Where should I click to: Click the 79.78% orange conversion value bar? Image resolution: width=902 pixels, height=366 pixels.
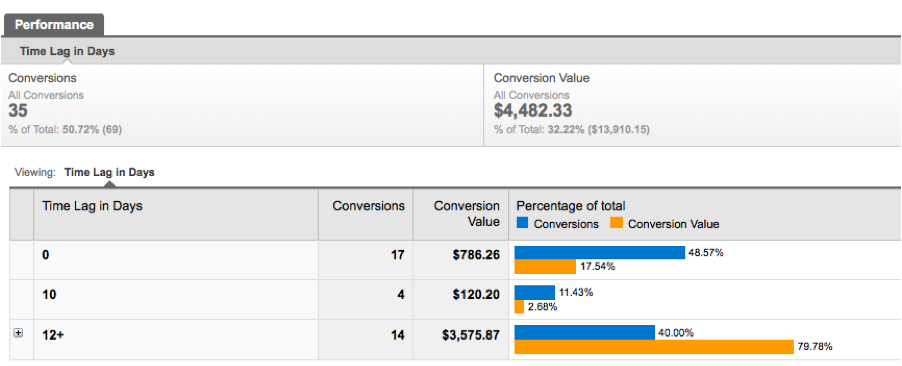(654, 346)
